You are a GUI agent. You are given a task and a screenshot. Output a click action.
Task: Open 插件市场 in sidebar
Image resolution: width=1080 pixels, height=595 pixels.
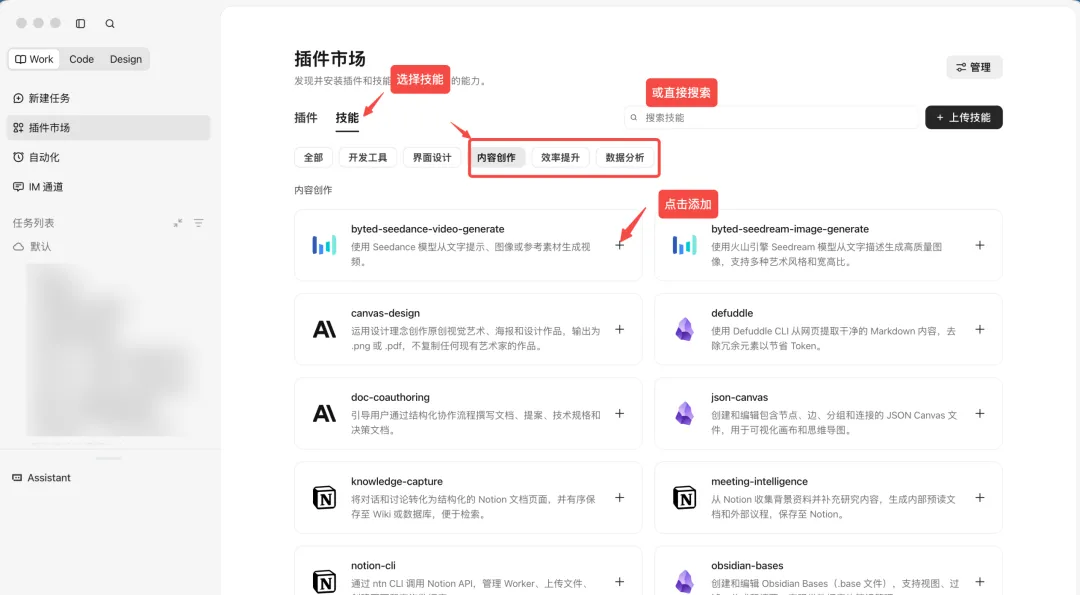[108, 127]
